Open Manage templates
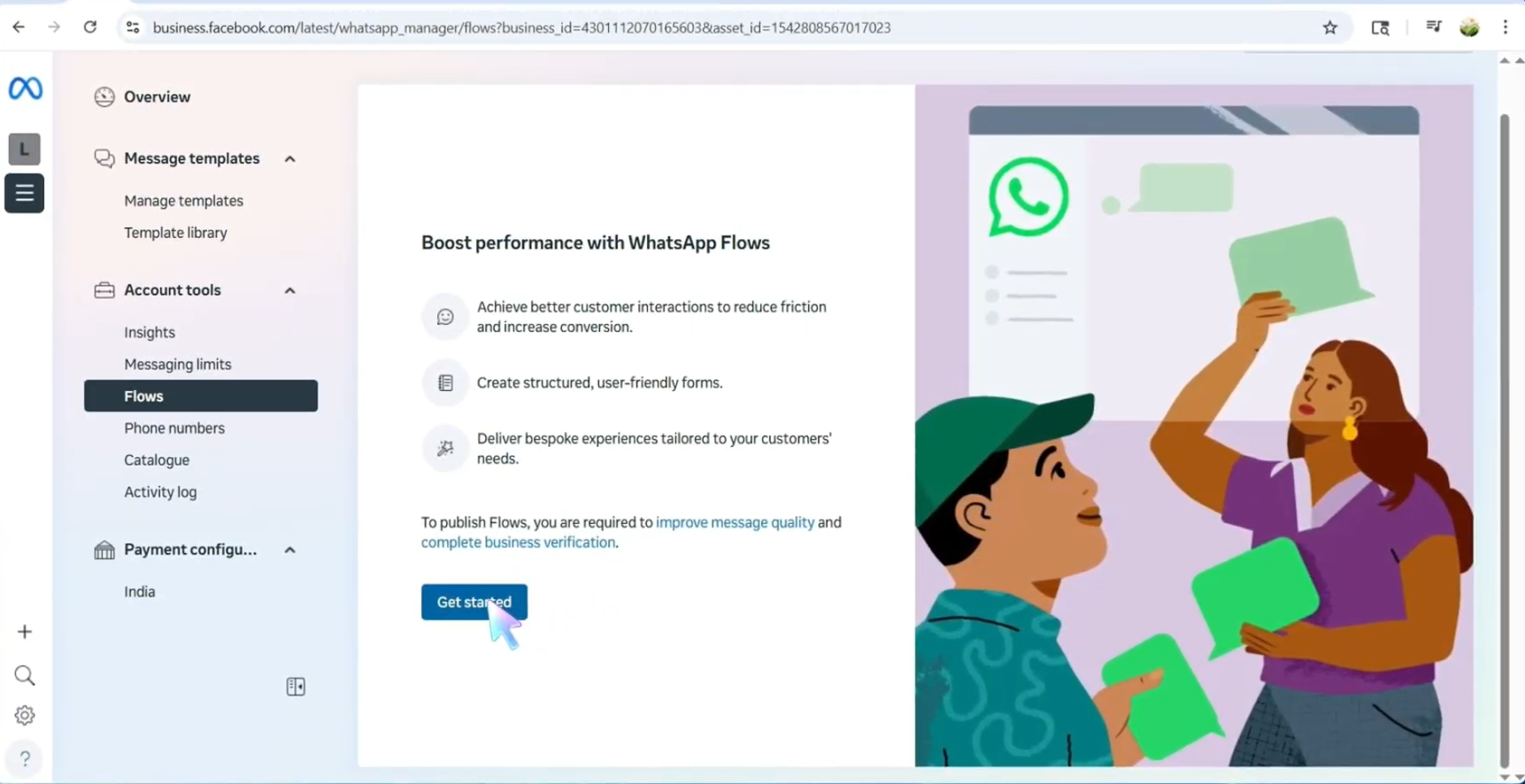This screenshot has height=784, width=1525. click(183, 201)
